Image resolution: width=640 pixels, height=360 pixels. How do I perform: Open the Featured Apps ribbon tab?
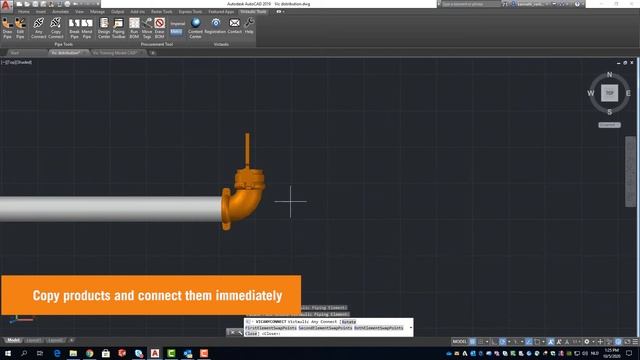point(221,12)
